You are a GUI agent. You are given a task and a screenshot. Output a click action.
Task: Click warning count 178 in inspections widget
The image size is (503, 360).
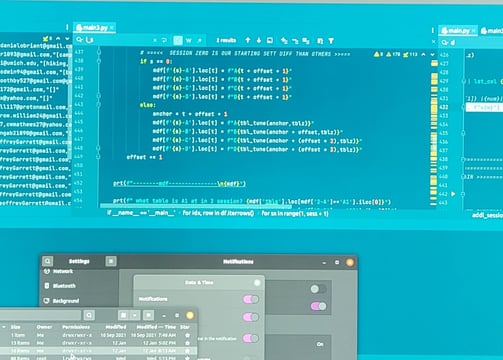pyautogui.click(x=393, y=54)
